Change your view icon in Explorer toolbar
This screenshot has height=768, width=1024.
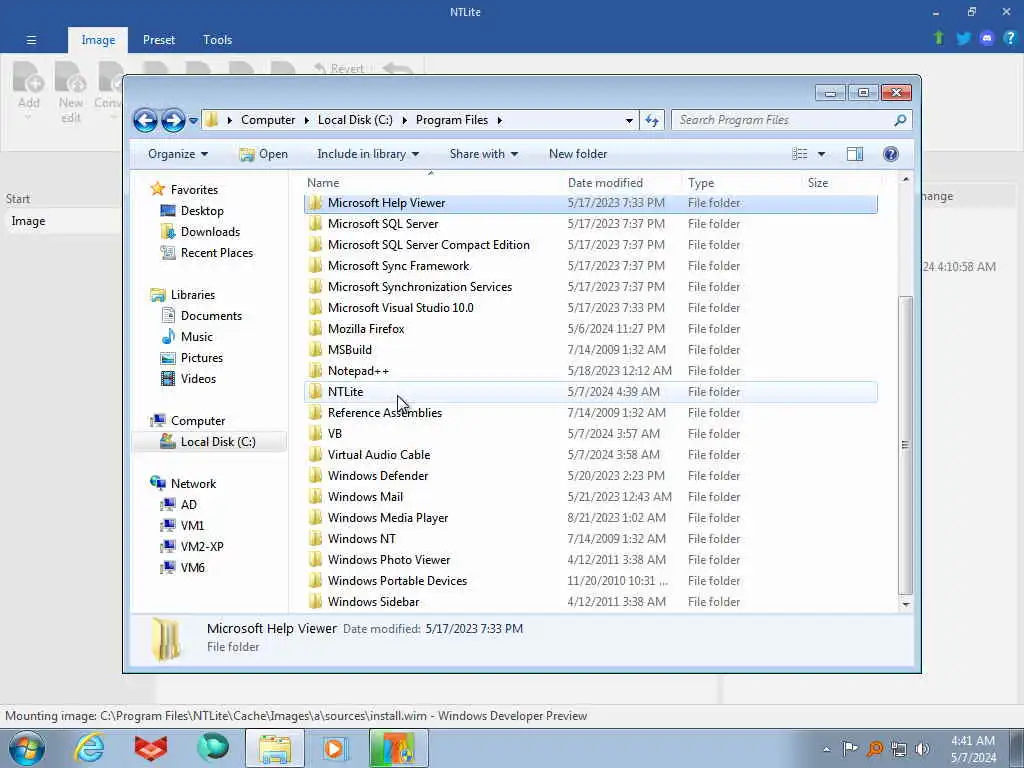coord(799,154)
